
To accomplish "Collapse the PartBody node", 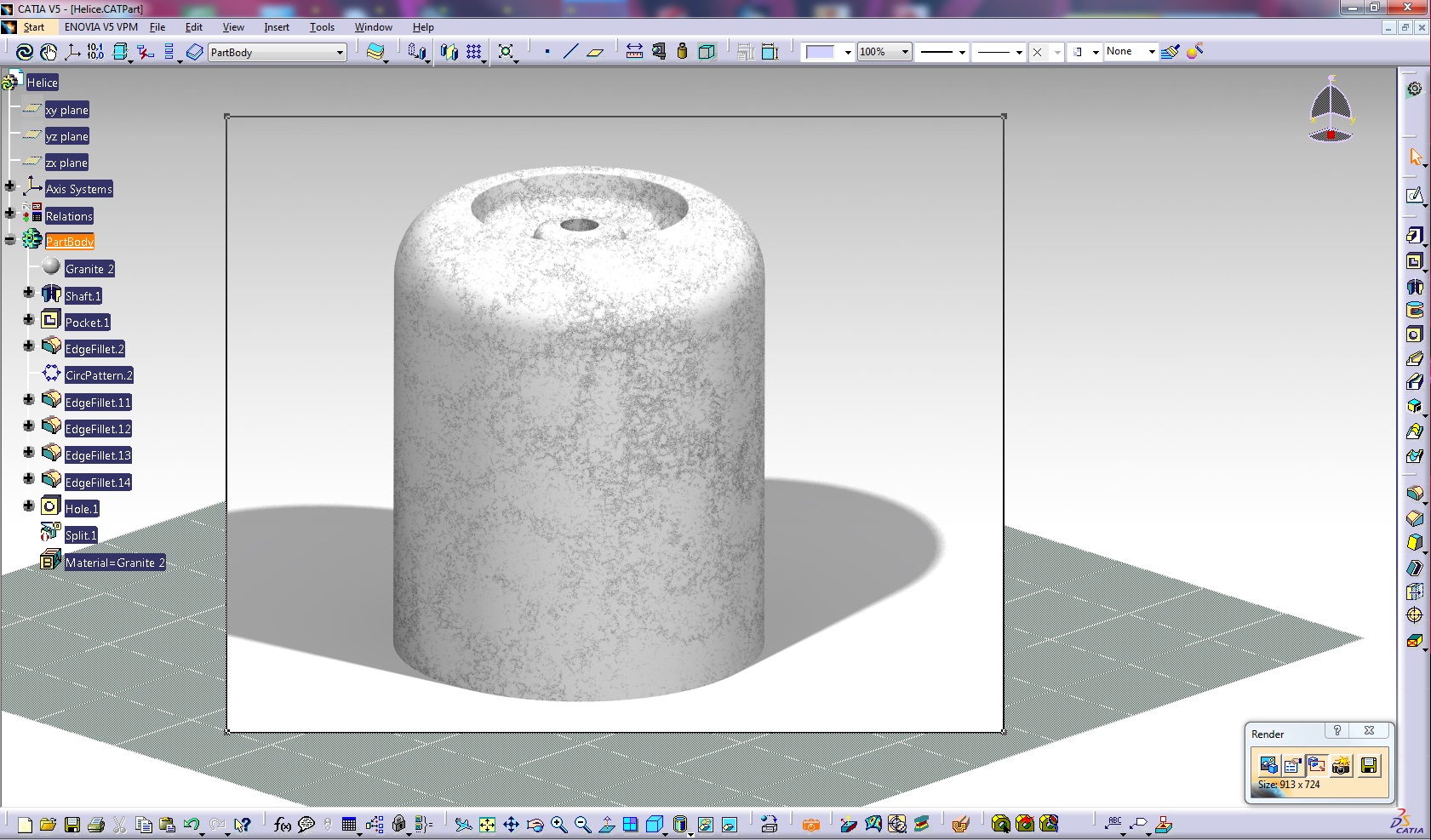I will (9, 240).
